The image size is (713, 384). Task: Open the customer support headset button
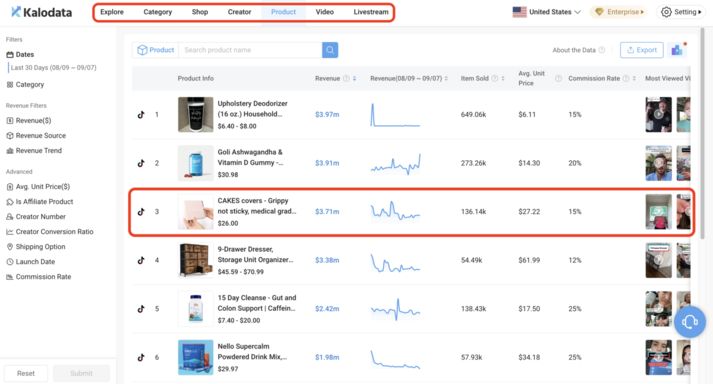690,322
